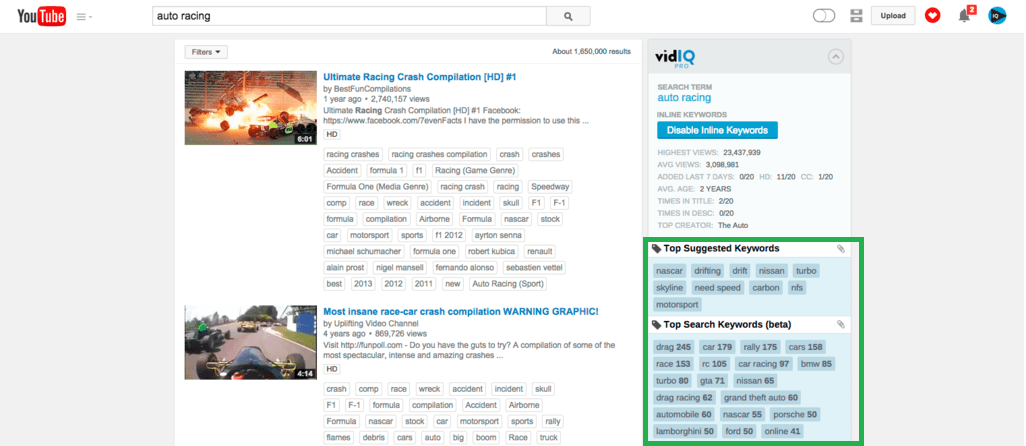This screenshot has height=446, width=1026.
Task: Click the Racing (Game Genre) tag
Action: 475,171
